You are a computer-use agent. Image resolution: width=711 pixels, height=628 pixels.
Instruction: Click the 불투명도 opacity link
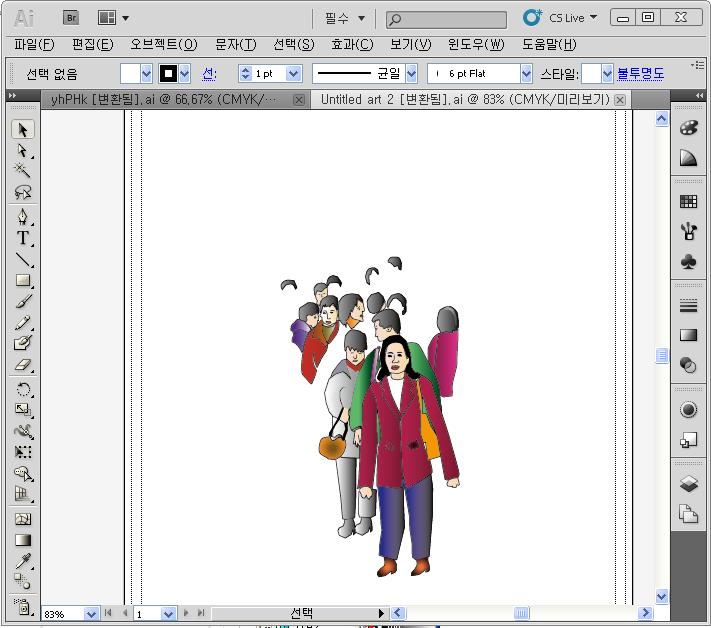tap(641, 73)
